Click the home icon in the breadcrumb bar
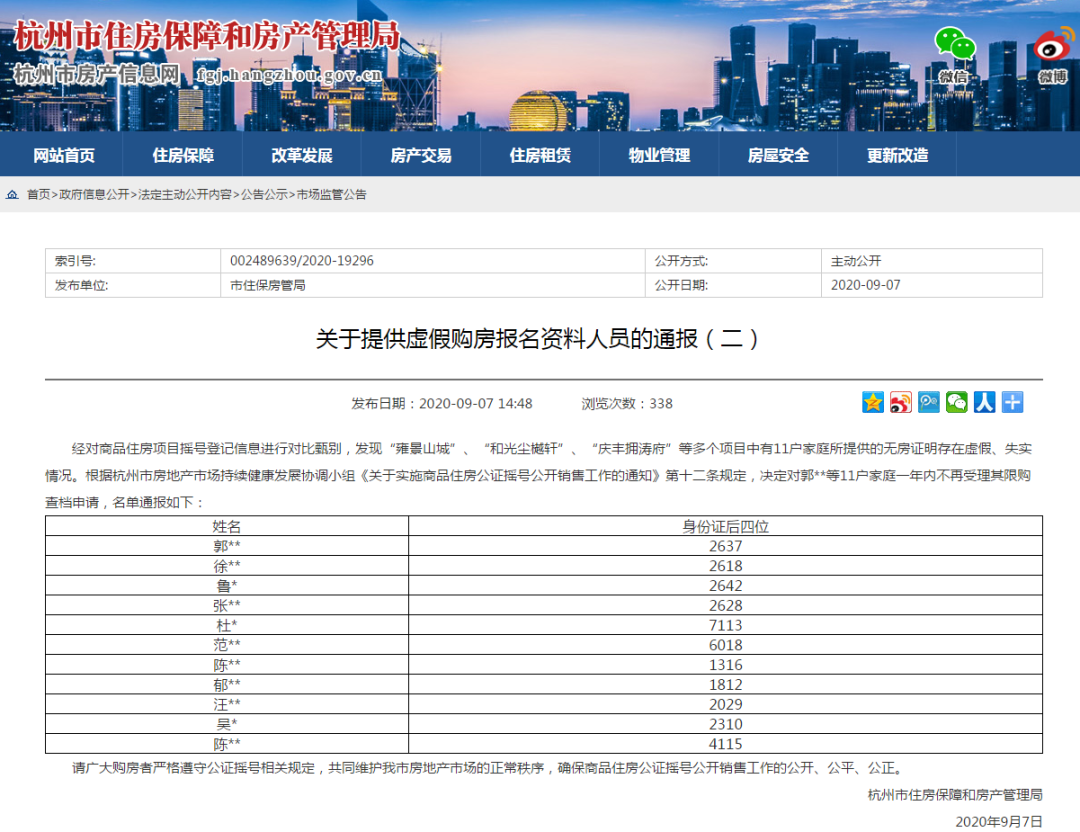This screenshot has width=1080, height=832. [12, 194]
